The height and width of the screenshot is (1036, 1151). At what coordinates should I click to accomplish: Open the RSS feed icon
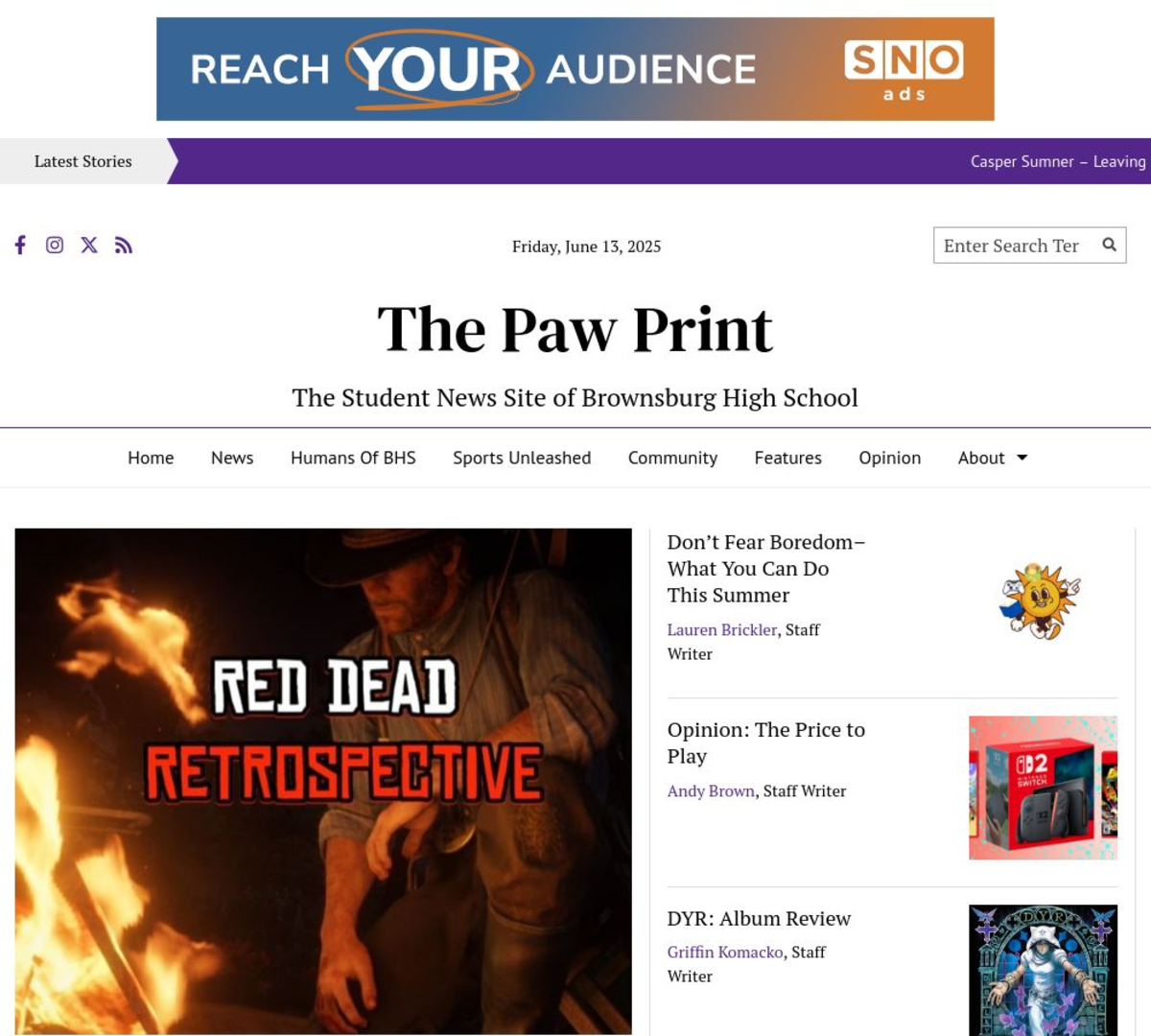(124, 245)
